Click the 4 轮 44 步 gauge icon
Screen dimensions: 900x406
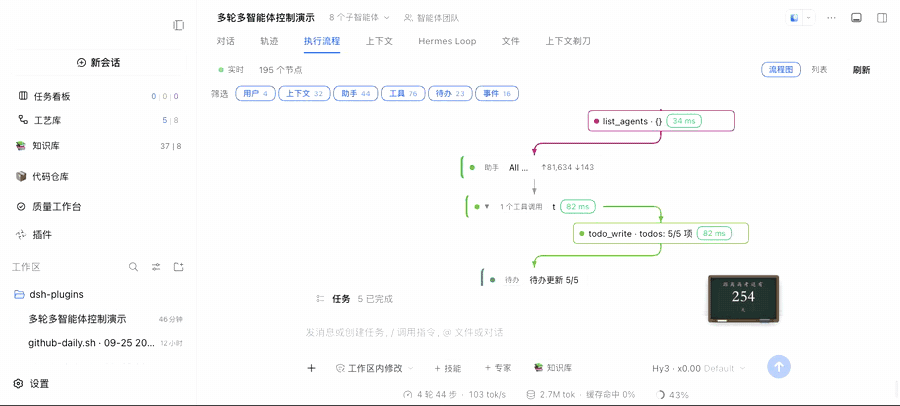click(408, 395)
